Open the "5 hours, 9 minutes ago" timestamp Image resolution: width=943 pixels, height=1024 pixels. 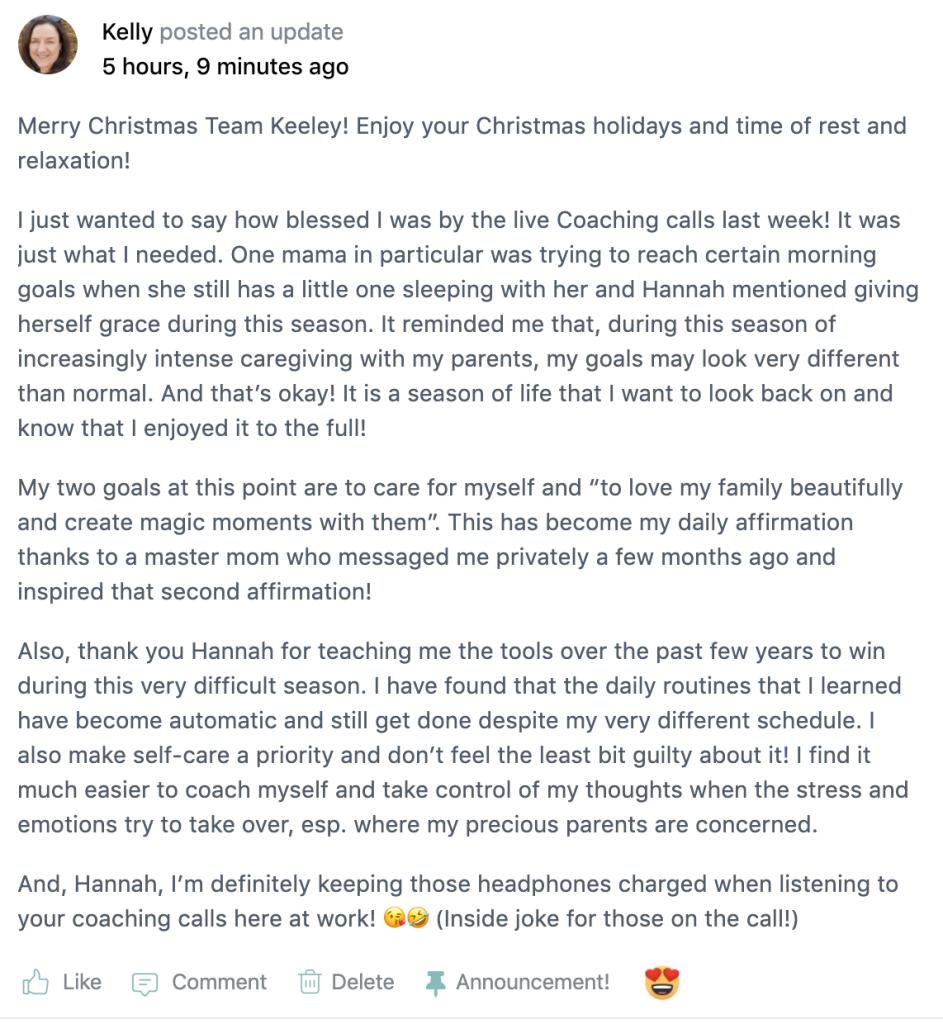225,67
